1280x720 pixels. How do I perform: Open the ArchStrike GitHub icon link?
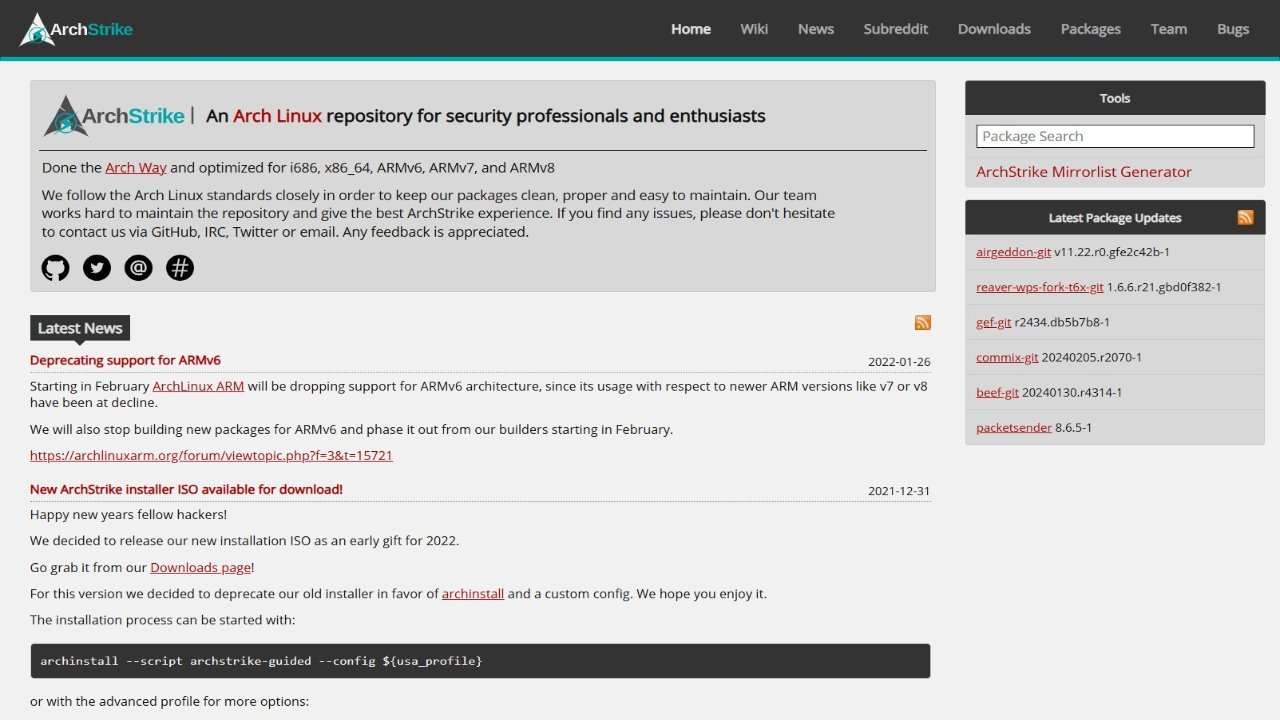pos(55,268)
